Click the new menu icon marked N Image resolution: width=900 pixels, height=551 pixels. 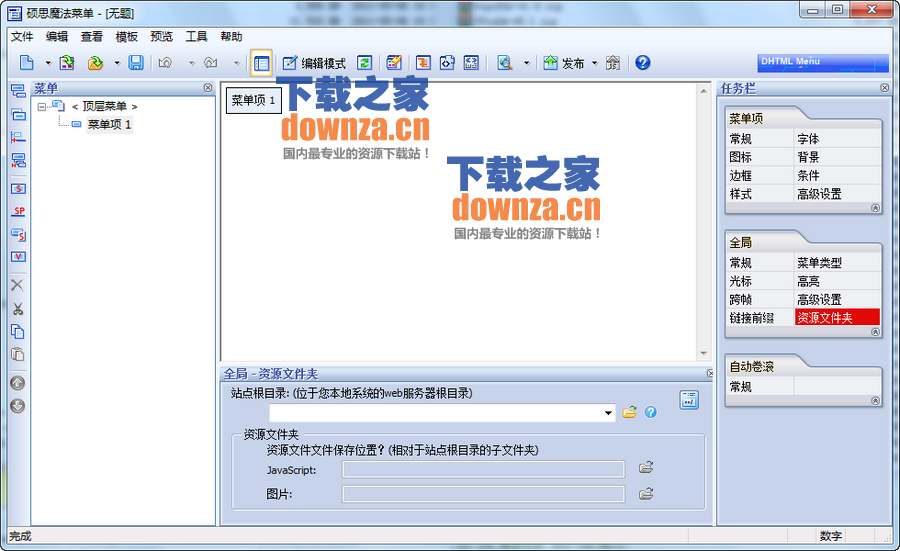pos(18,160)
